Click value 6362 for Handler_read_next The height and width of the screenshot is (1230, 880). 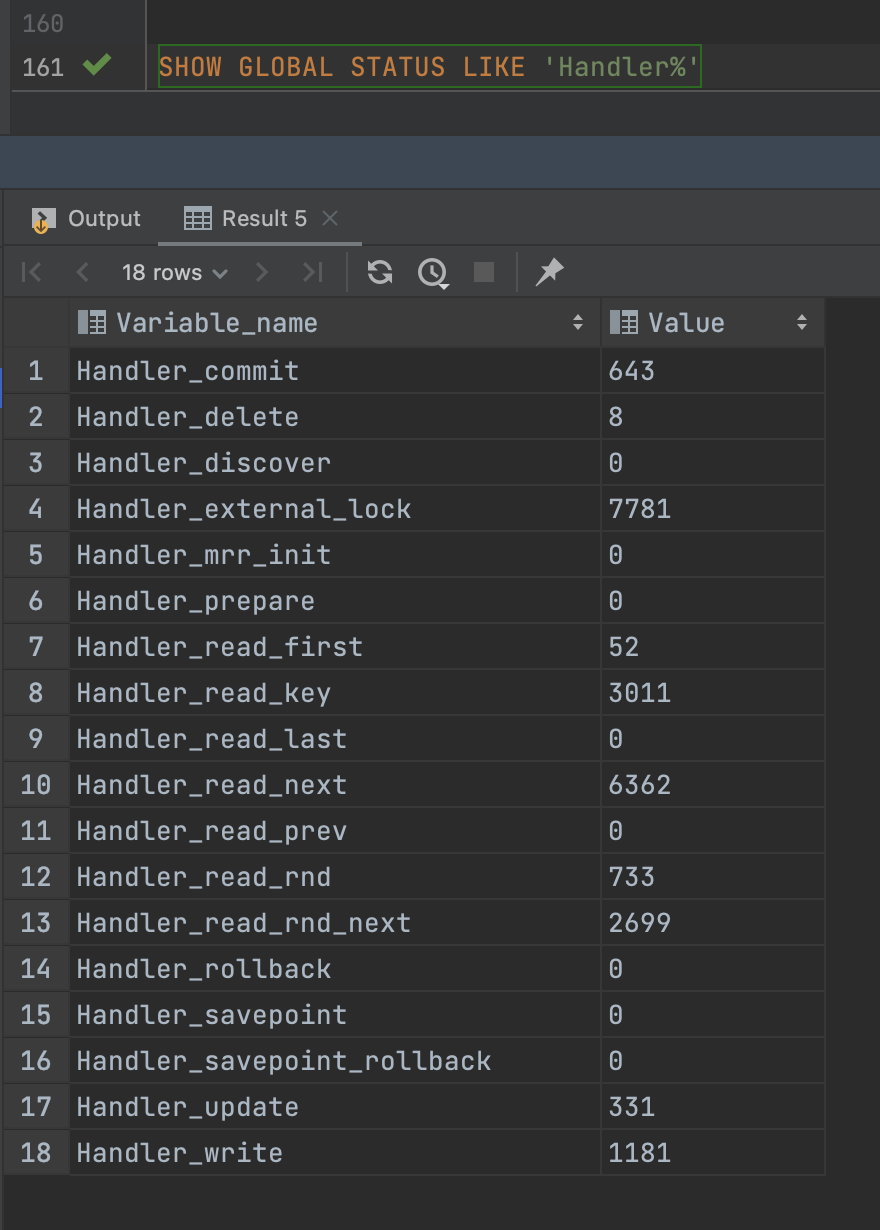click(x=713, y=785)
